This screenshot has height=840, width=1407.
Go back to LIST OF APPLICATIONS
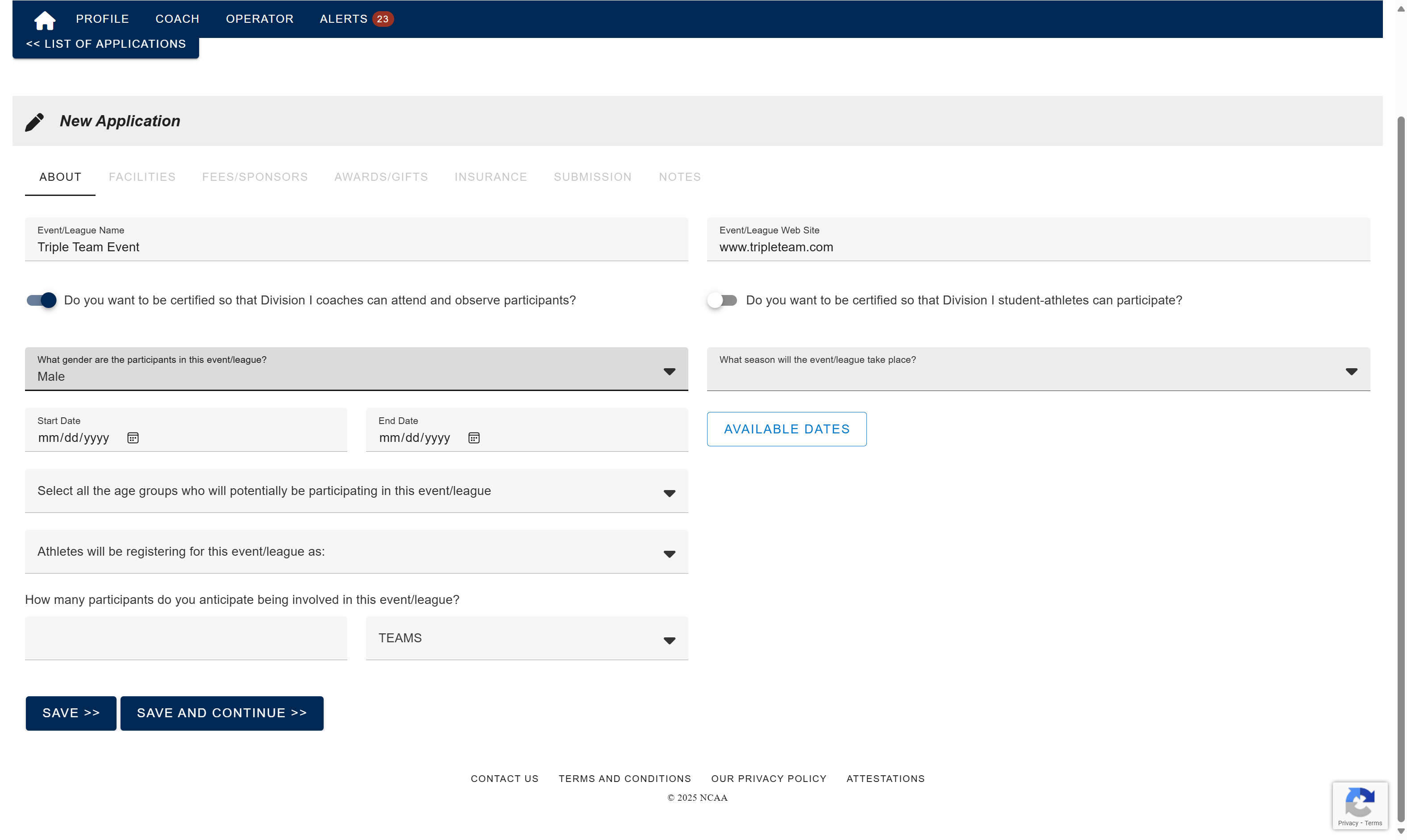click(106, 44)
